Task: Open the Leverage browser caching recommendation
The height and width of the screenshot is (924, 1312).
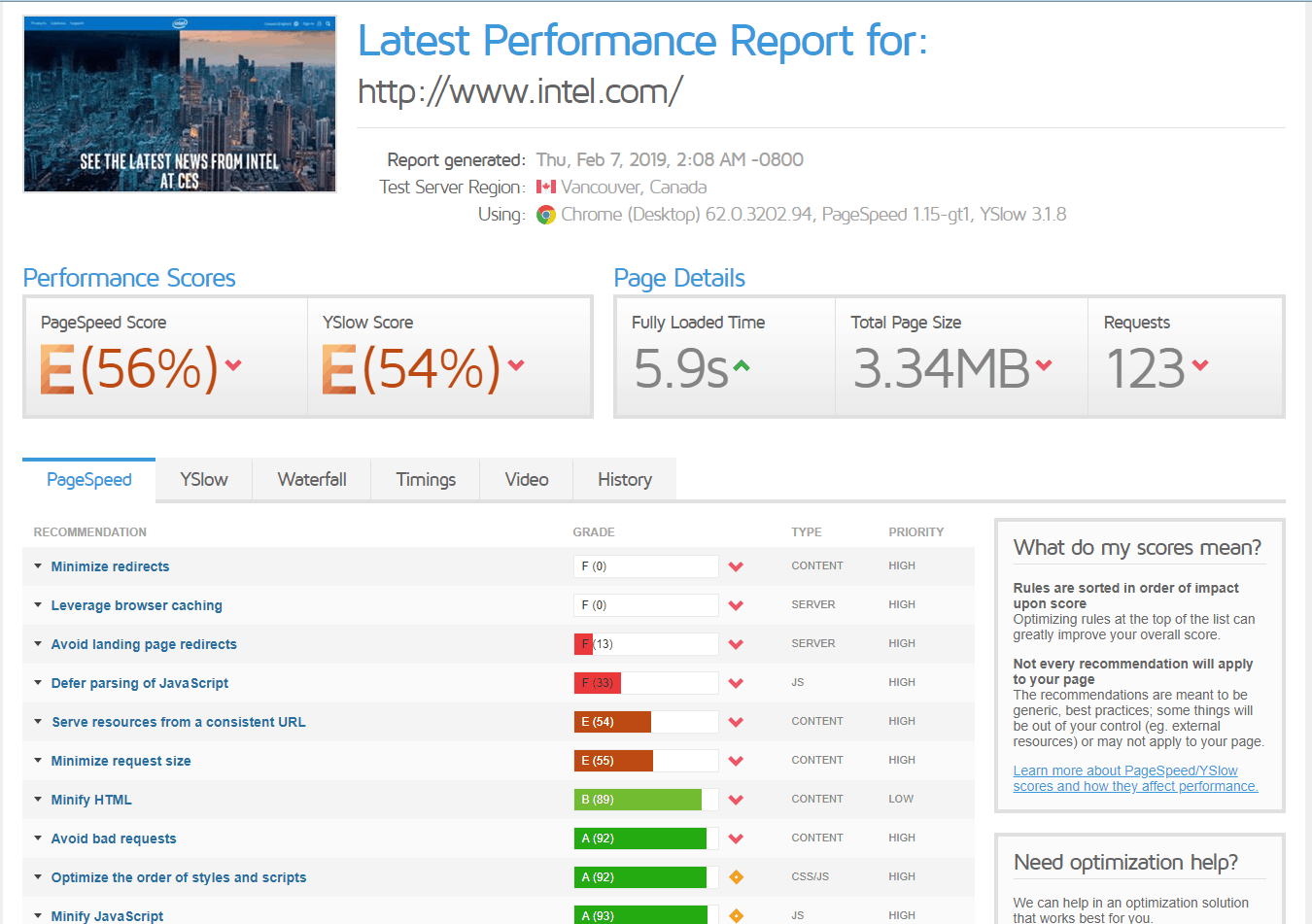Action: click(137, 605)
